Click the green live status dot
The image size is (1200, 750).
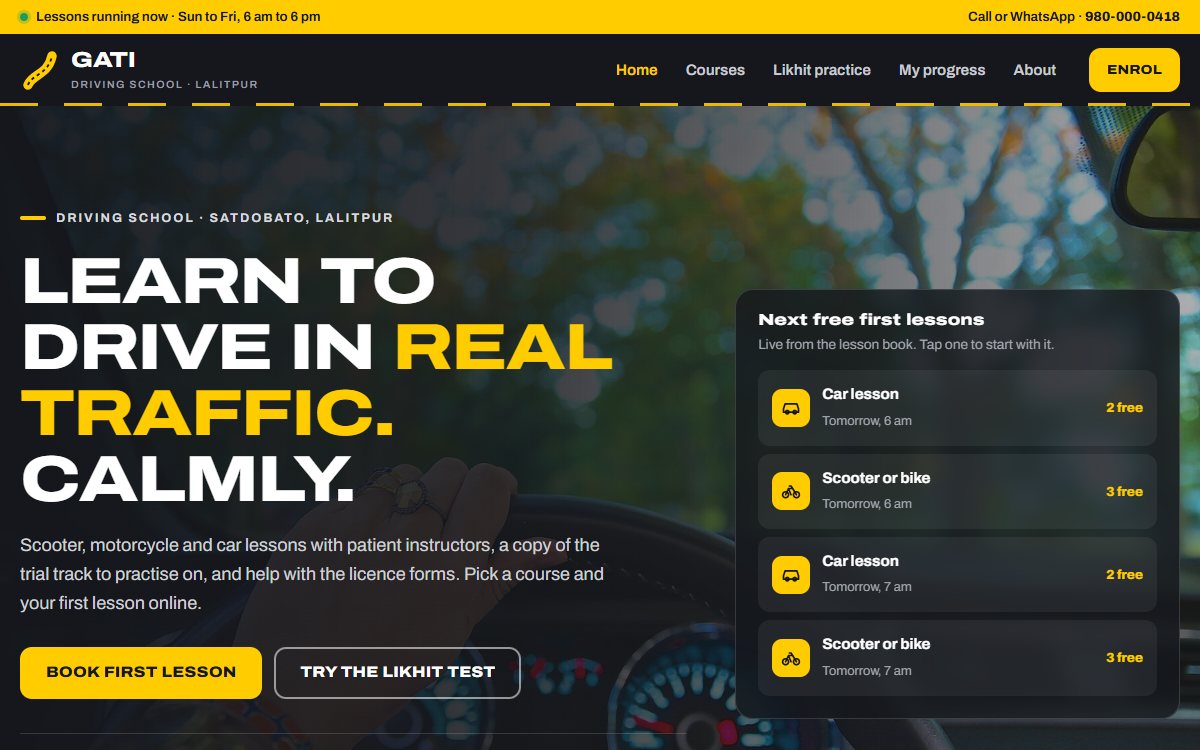(x=24, y=17)
